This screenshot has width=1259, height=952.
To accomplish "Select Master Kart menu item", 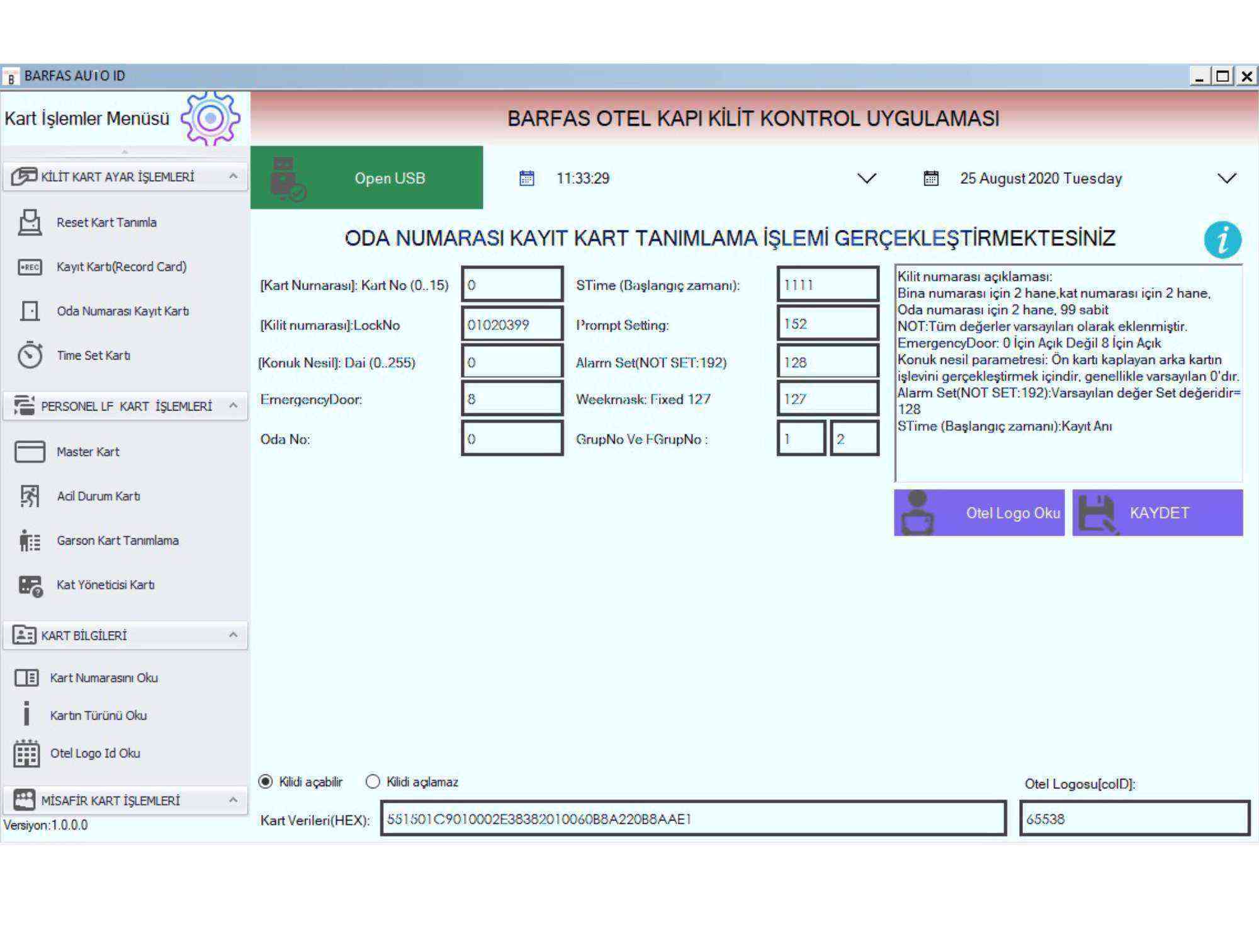I will click(x=88, y=451).
